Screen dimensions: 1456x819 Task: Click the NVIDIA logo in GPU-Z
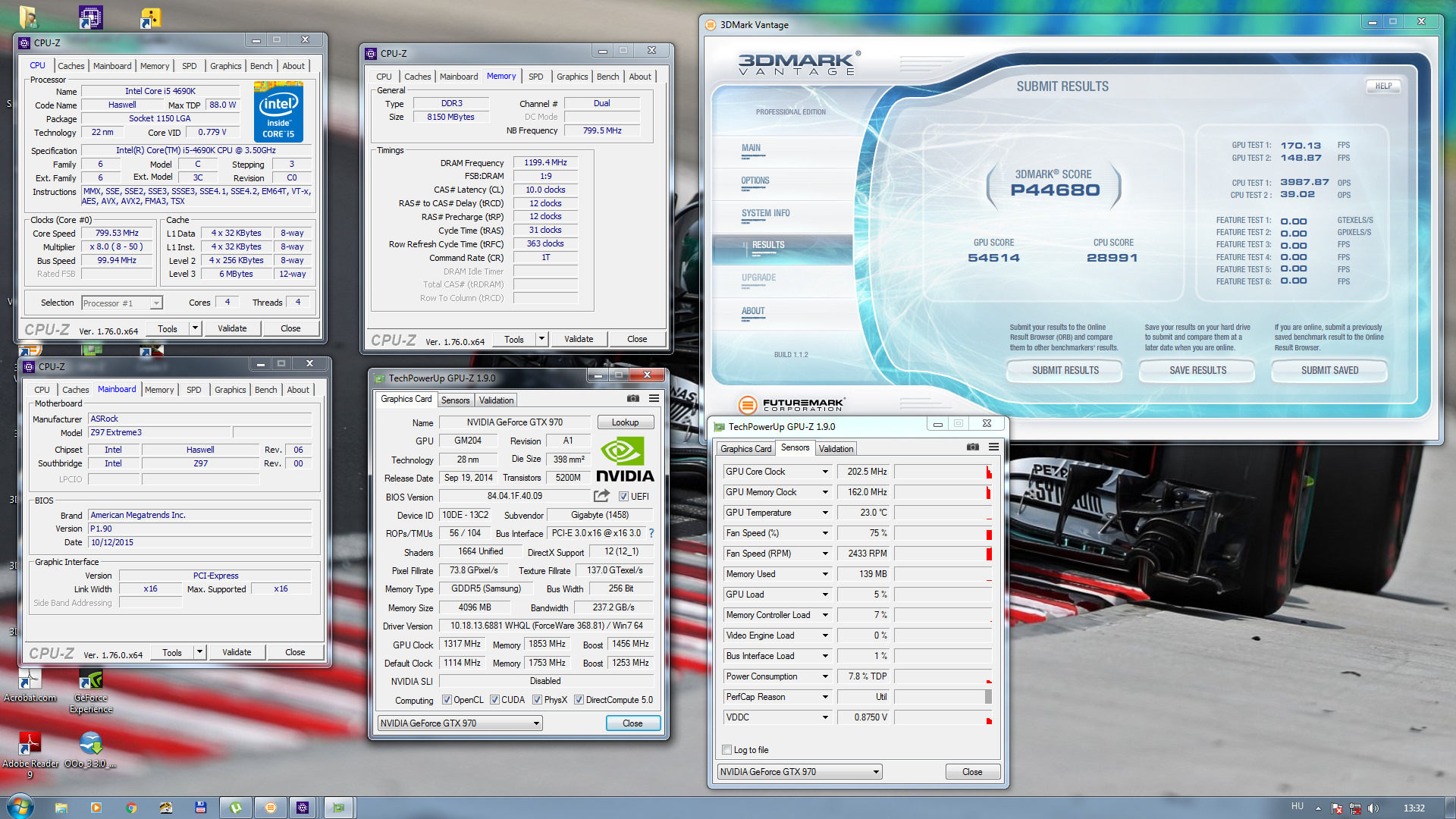[x=625, y=460]
